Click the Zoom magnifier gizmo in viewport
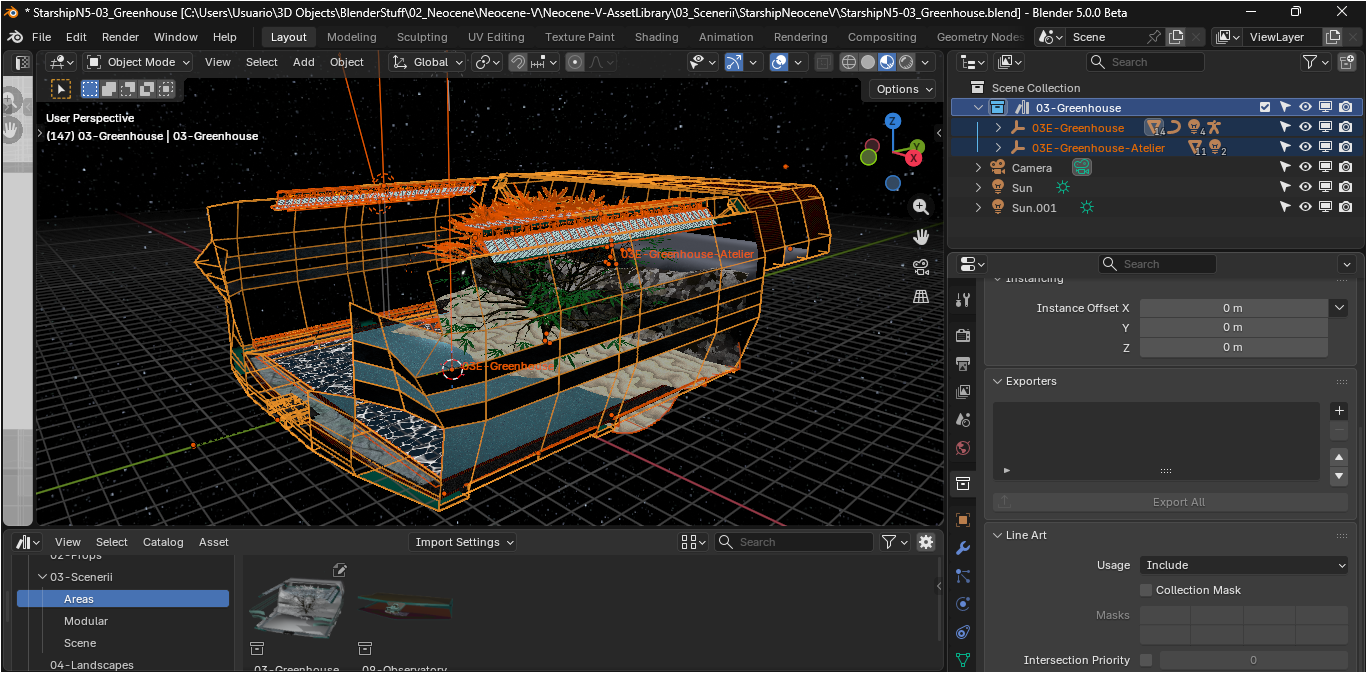Screen dimensions: 1367x673 (x=921, y=207)
